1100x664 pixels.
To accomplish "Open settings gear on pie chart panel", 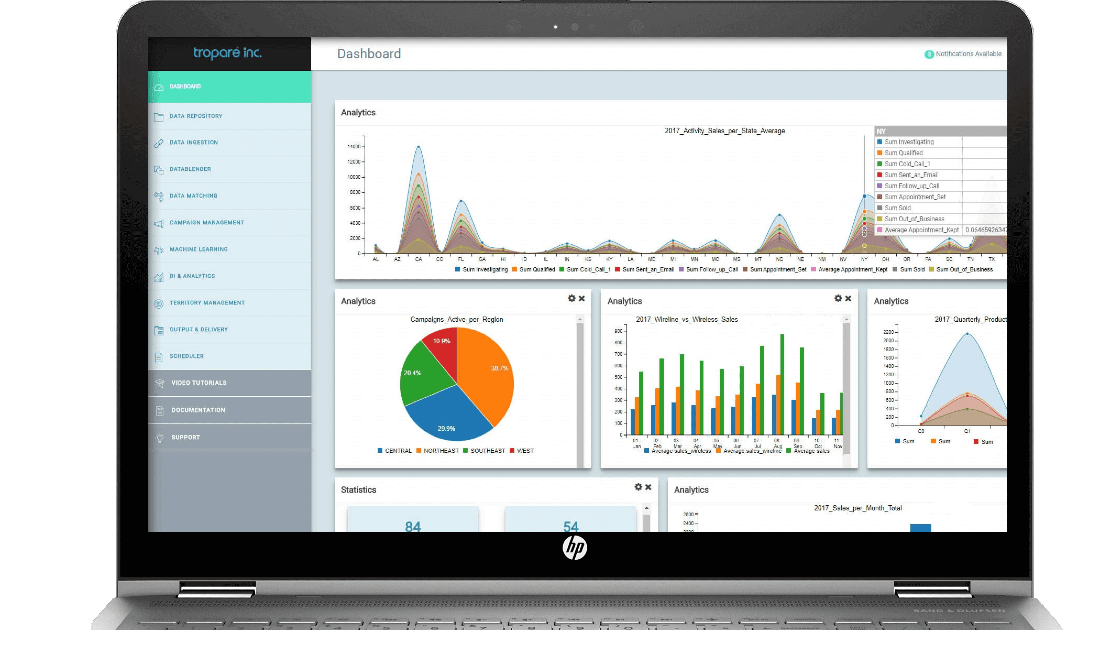I will pyautogui.click(x=572, y=298).
